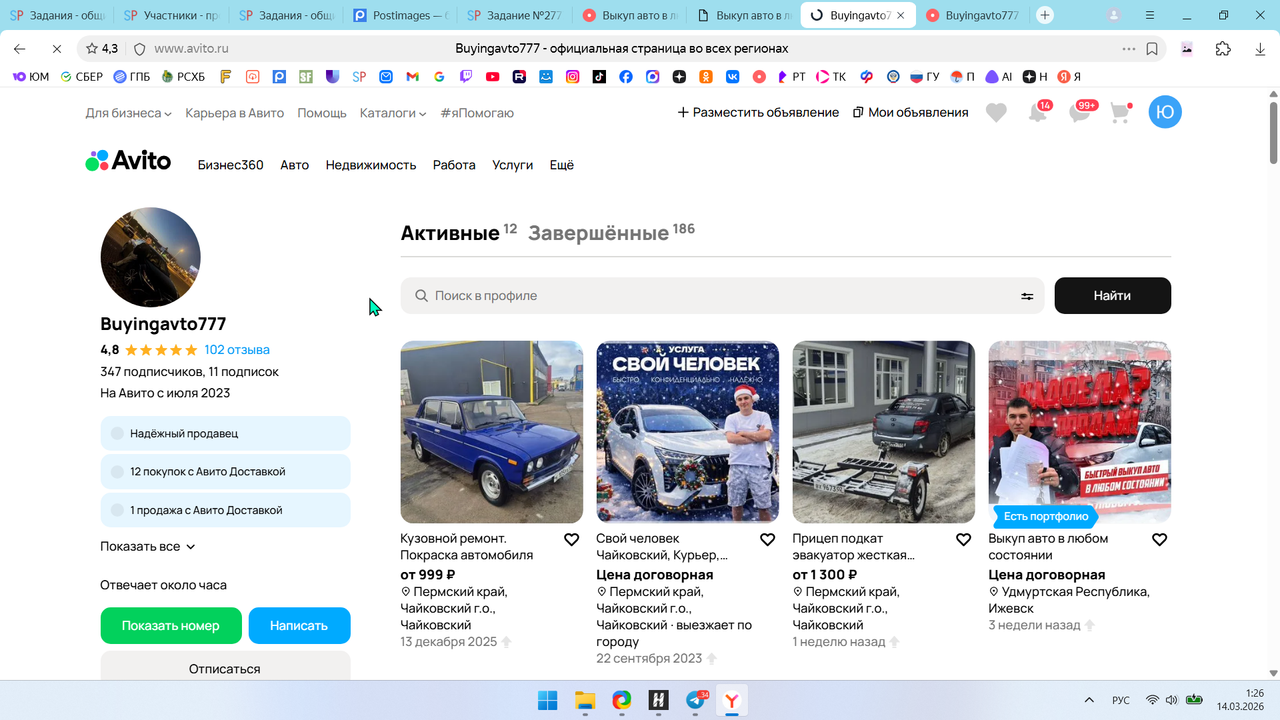Open Работа category

pyautogui.click(x=454, y=165)
